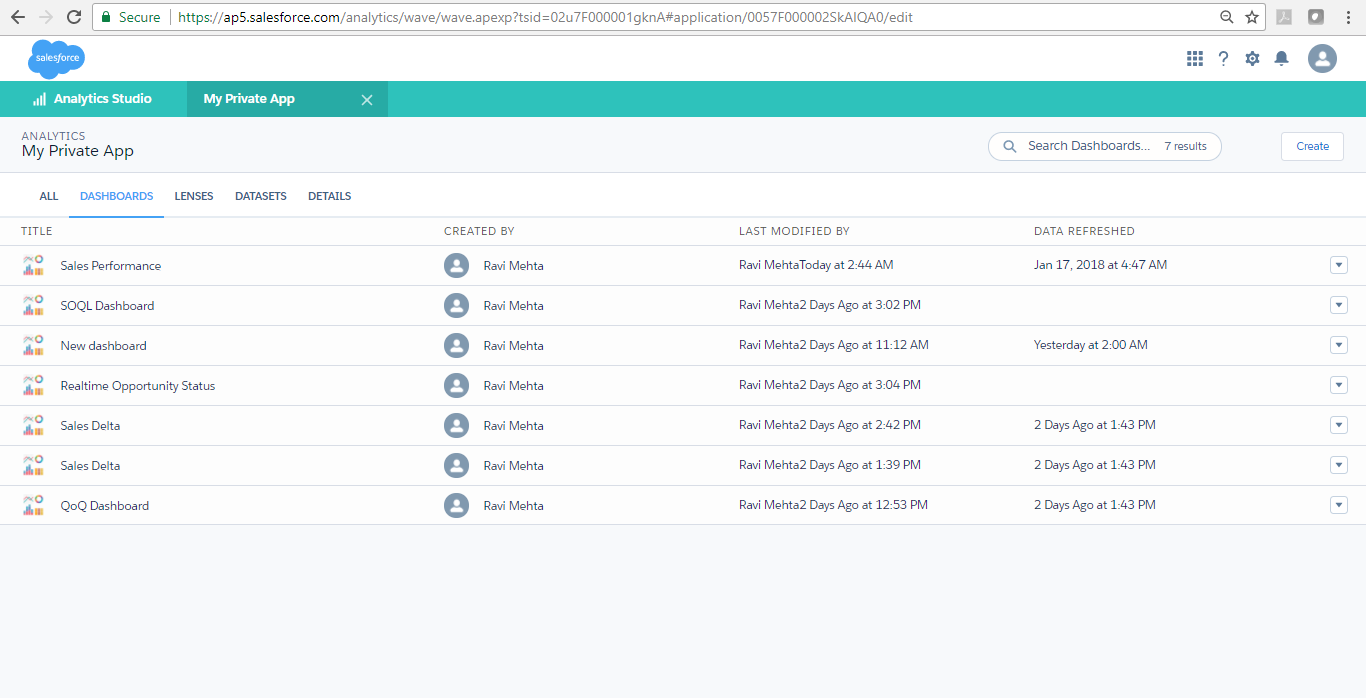Image resolution: width=1366 pixels, height=698 pixels.
Task: Click the search magnifier in Search Dashboards
Action: click(1009, 146)
